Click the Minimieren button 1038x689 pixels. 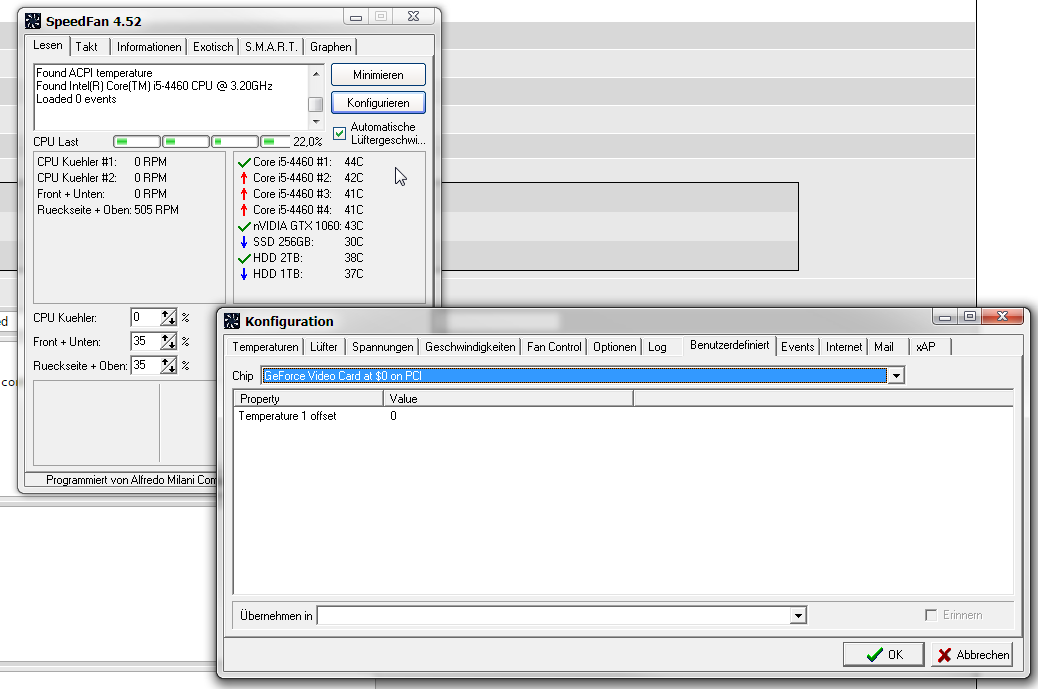[378, 75]
